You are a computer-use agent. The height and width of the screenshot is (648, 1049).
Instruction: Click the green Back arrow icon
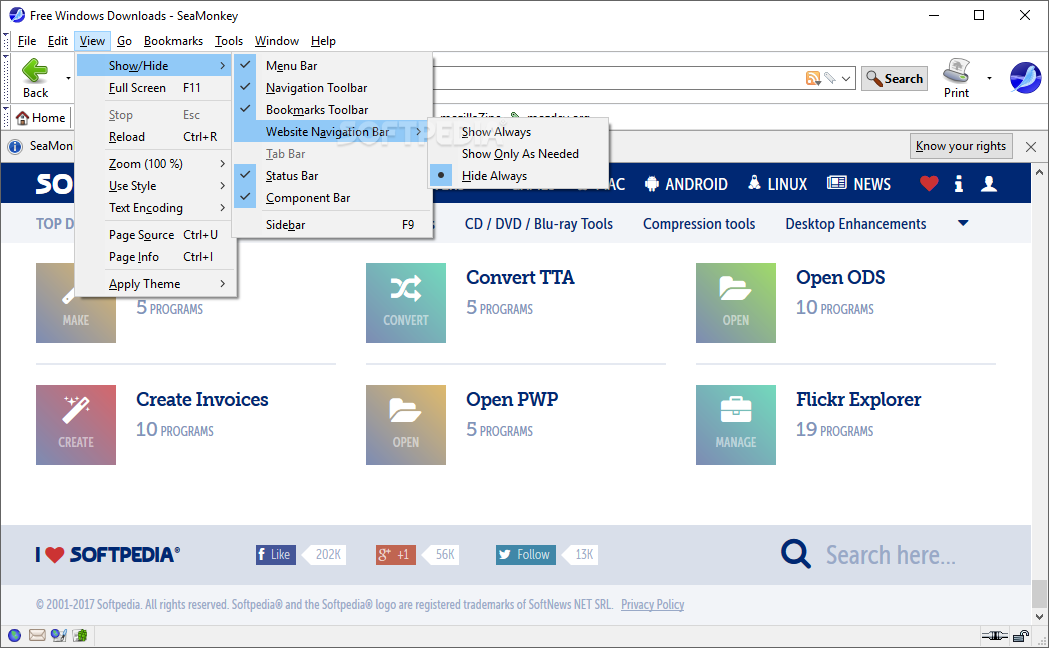click(x=35, y=71)
